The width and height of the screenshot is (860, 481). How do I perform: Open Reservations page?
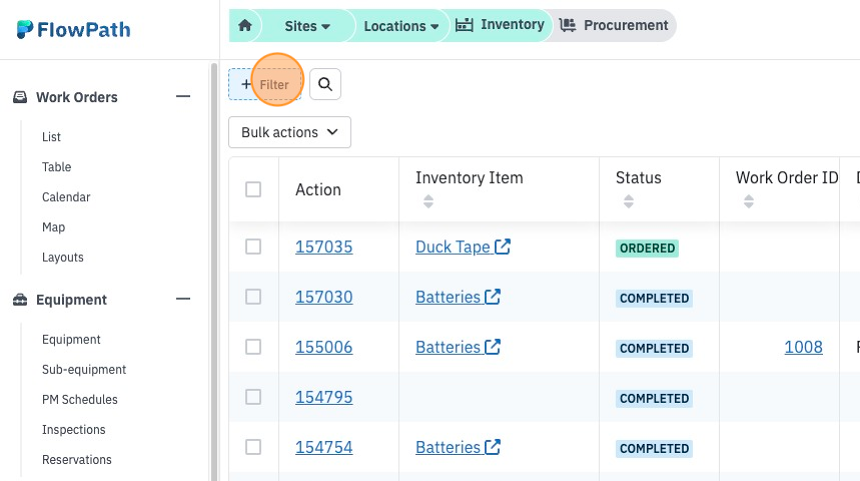[x=77, y=460]
